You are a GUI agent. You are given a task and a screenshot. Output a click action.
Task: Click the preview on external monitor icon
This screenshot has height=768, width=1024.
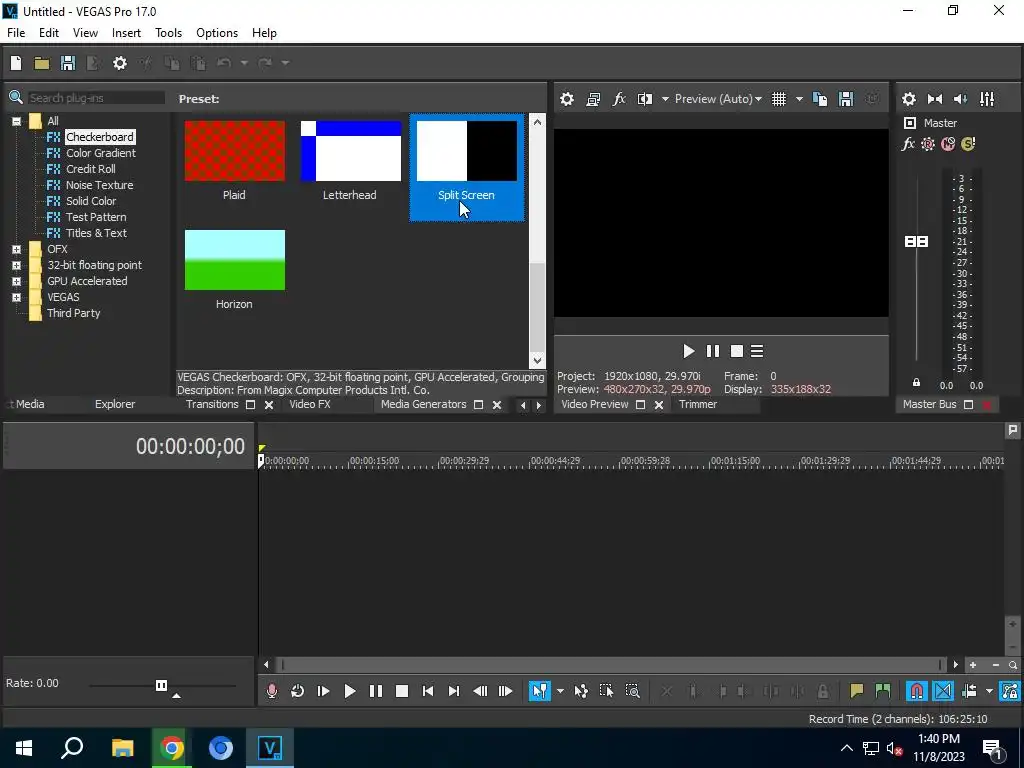(593, 99)
